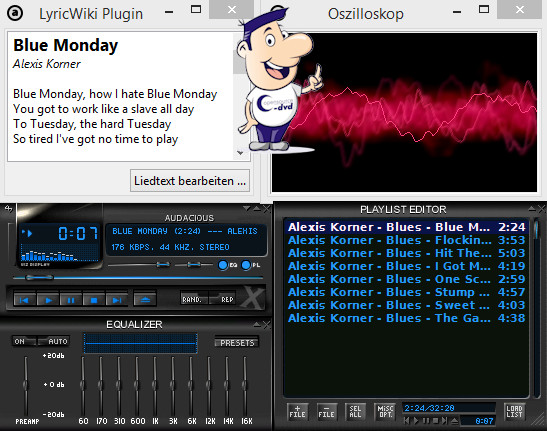
Task: Open the playlist +FILE add menu
Action: point(298,412)
